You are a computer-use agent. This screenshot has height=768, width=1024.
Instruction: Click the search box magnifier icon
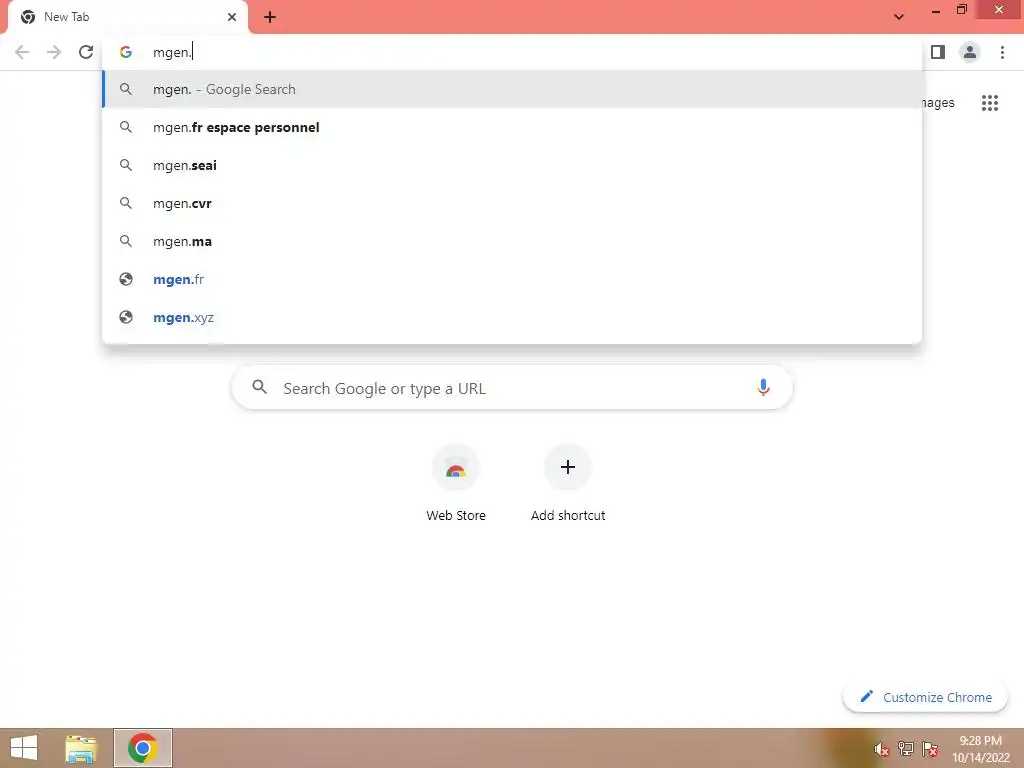(x=260, y=387)
